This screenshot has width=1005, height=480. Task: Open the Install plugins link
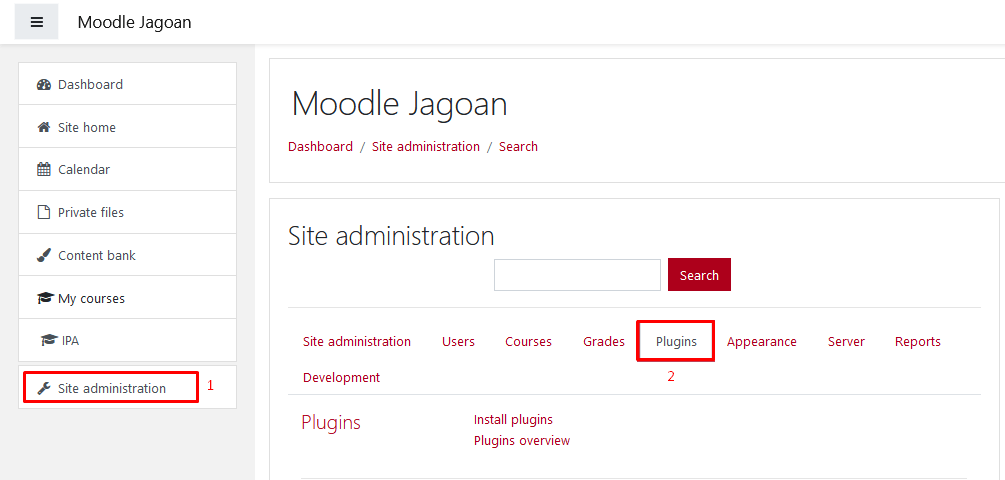click(513, 420)
